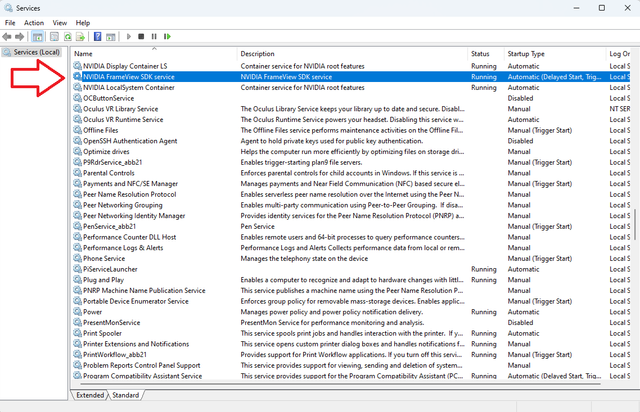Click the Forward arrow toolbar icon

(19, 37)
